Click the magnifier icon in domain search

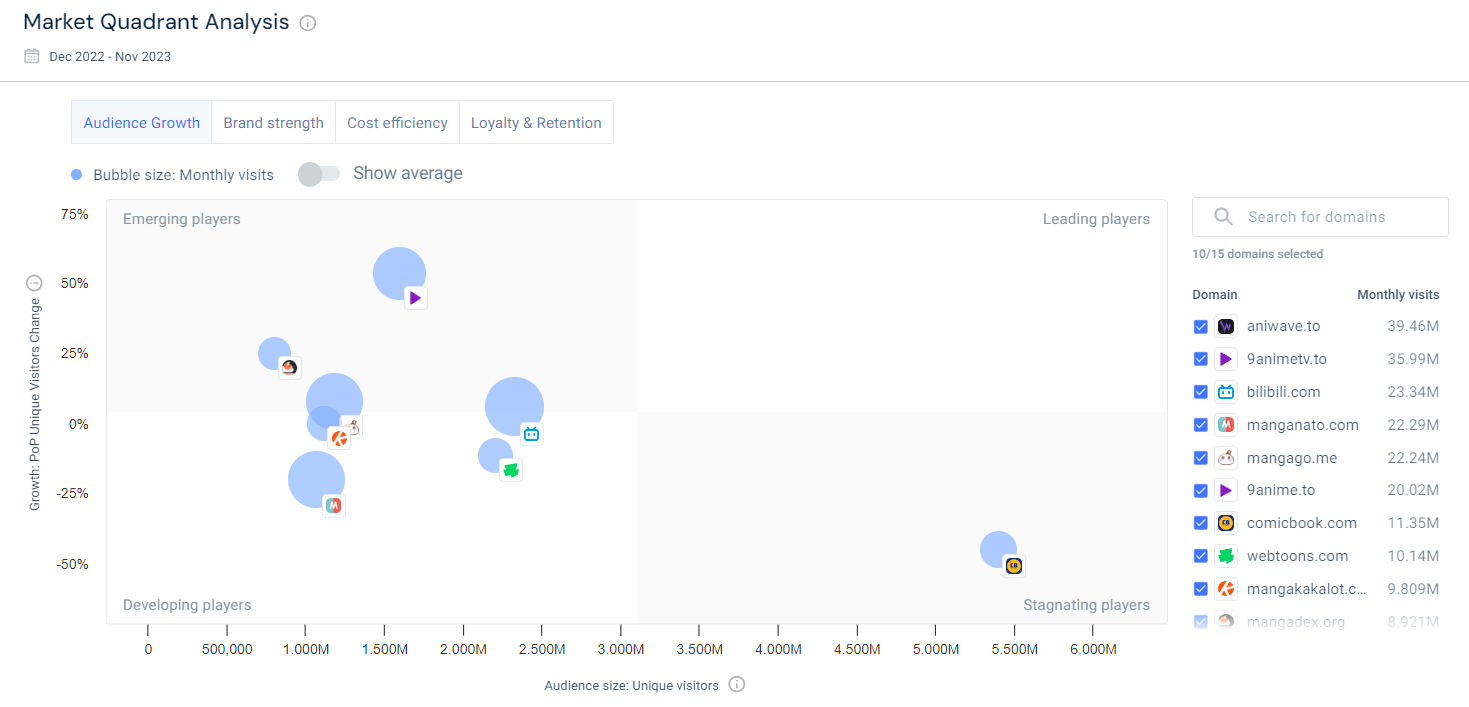click(1223, 216)
